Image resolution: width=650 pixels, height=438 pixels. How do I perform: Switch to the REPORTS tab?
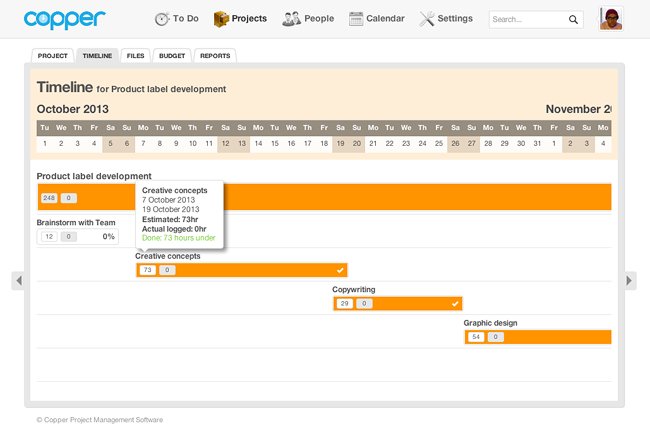point(215,56)
